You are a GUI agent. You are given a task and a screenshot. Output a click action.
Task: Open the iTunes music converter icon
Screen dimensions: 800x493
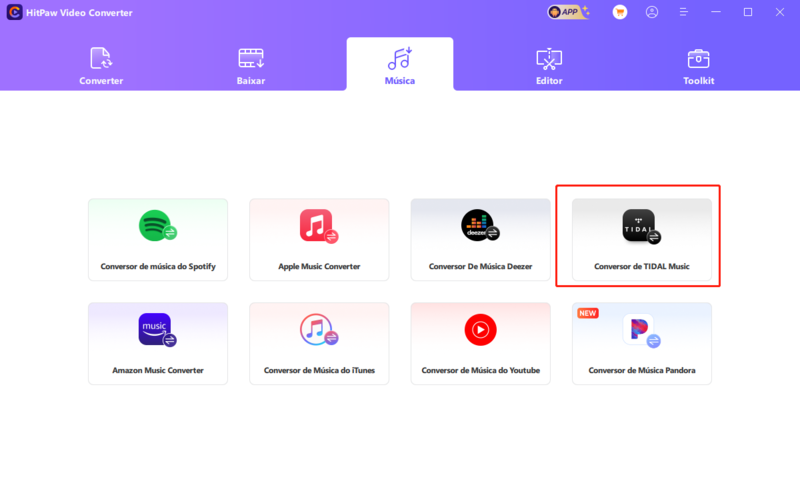319,330
